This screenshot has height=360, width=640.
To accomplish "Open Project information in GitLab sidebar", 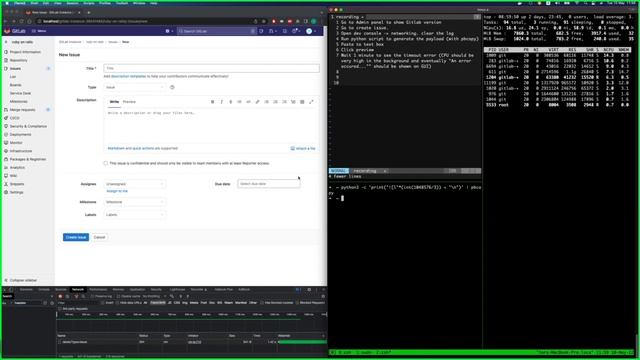I will click(25, 52).
